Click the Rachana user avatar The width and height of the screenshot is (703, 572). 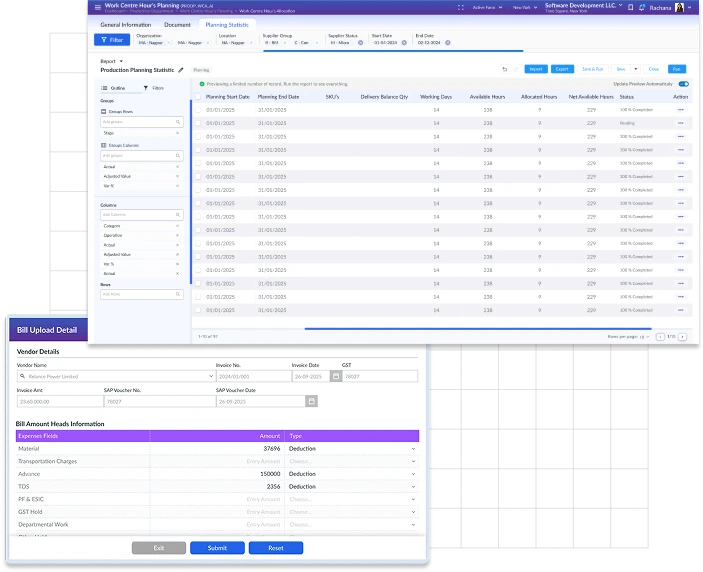680,7
